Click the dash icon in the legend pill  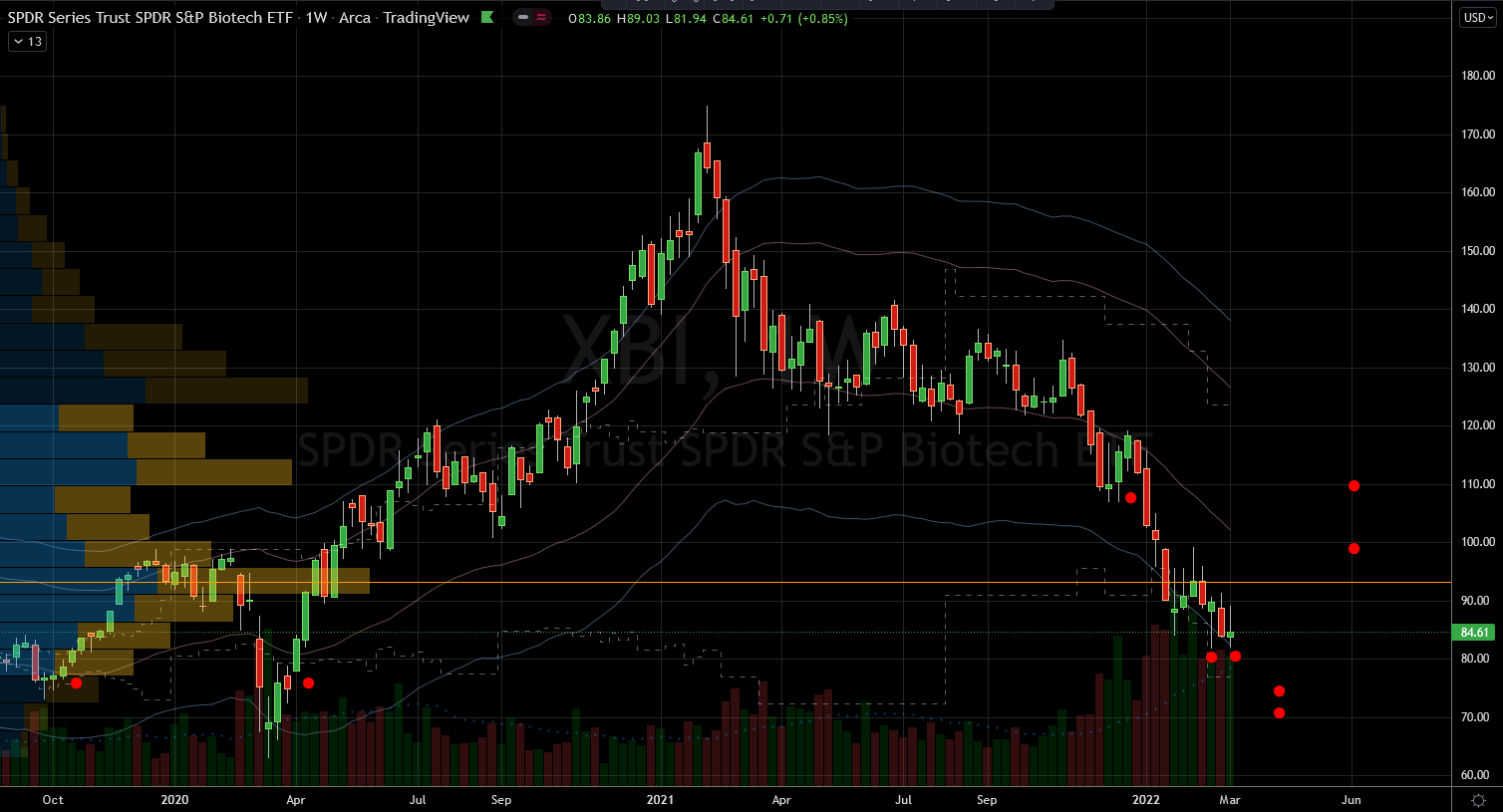[x=523, y=18]
